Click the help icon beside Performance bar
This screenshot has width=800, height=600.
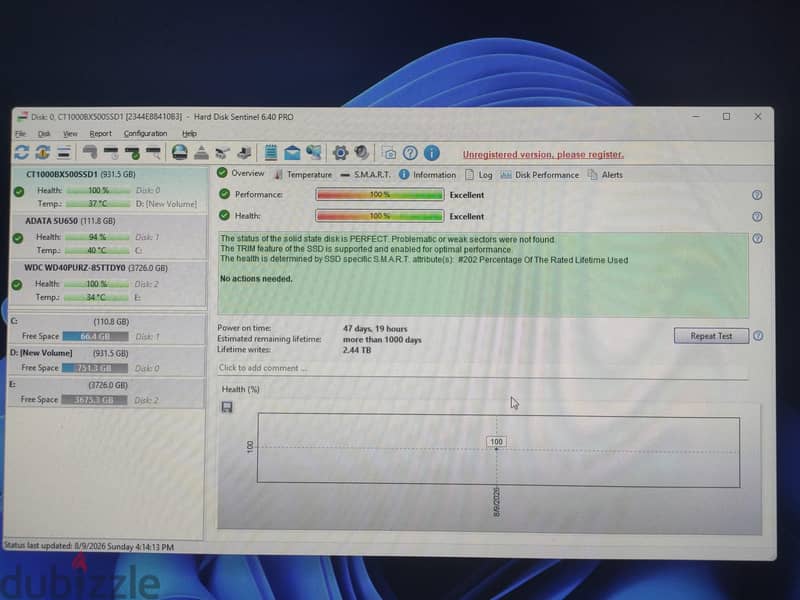click(757, 195)
